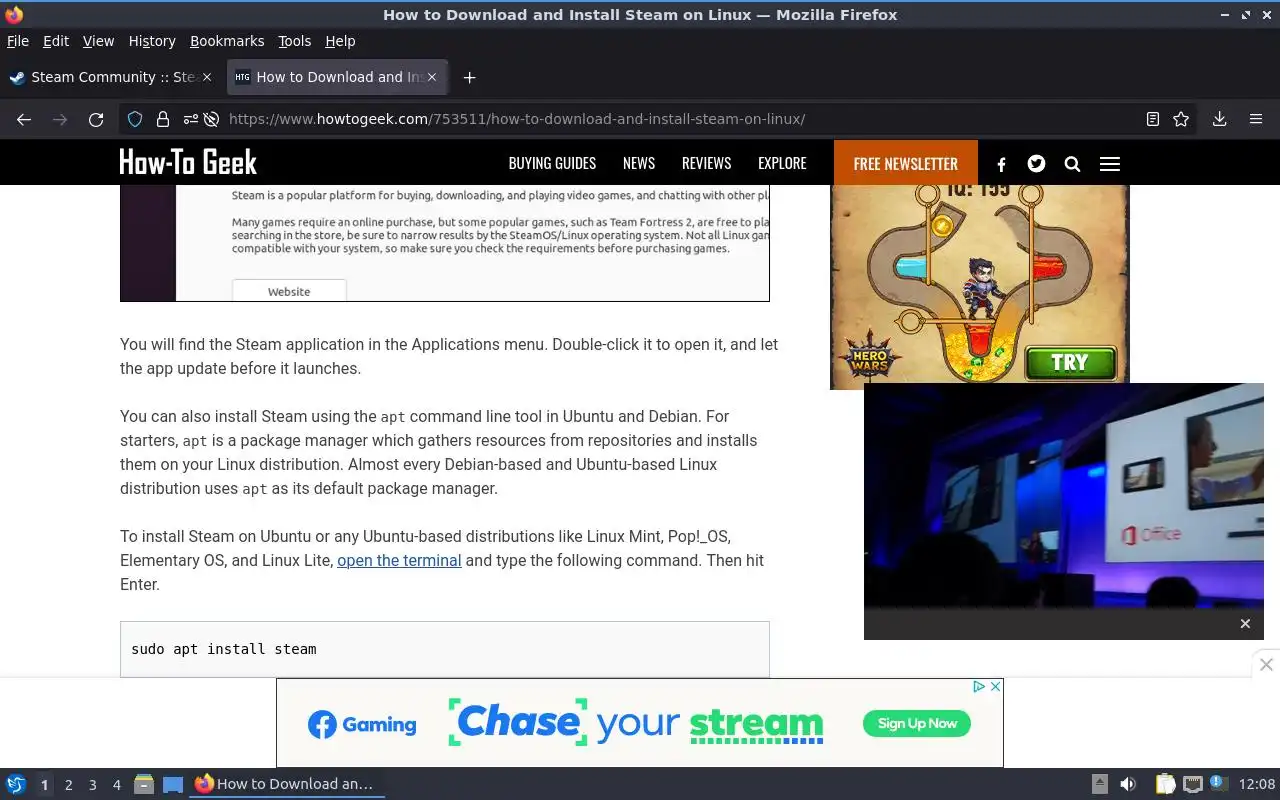Click the autoplay blocked icon

pyautogui.click(x=211, y=119)
